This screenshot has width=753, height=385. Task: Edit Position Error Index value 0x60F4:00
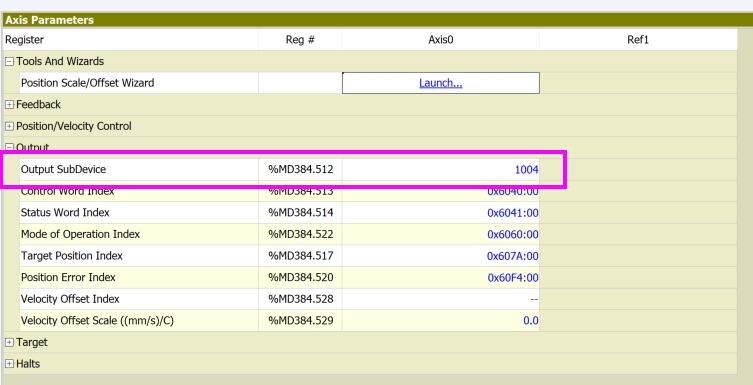(x=513, y=277)
